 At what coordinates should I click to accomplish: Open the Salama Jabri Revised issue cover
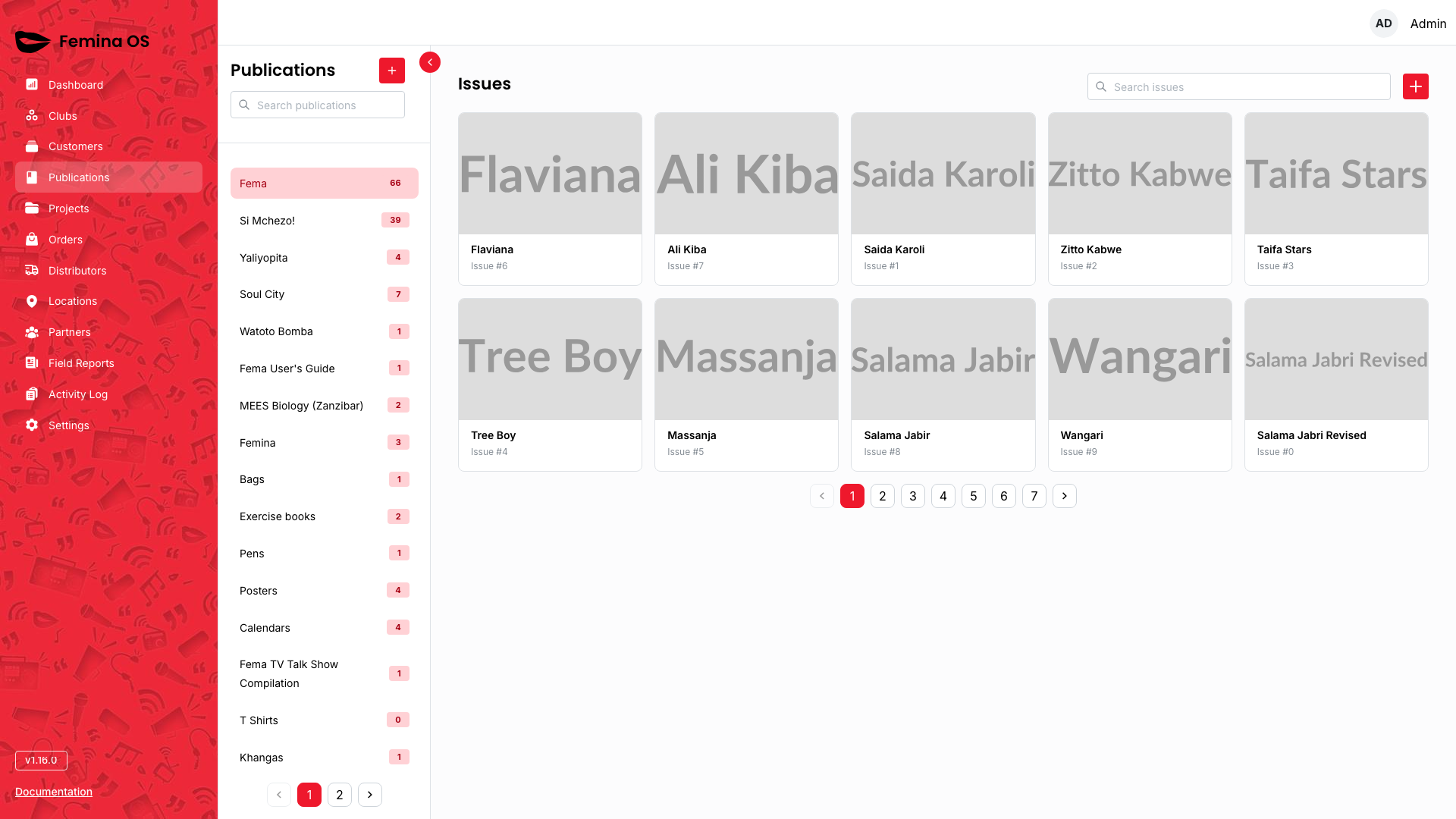pyautogui.click(x=1336, y=359)
